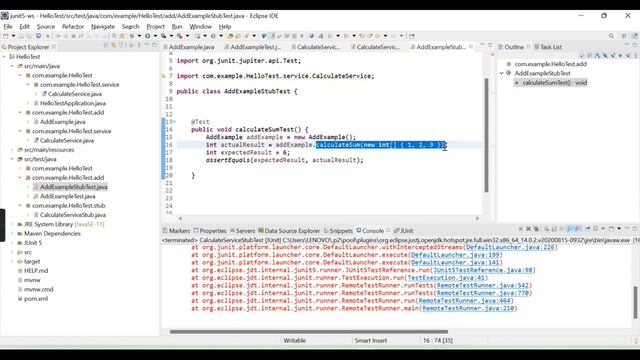Viewport: 640px width, 360px height.
Task: Click the Open Console icon
Action: click(x=611, y=229)
